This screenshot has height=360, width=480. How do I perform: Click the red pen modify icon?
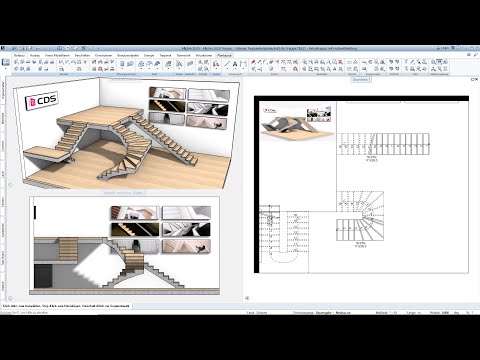[253, 62]
